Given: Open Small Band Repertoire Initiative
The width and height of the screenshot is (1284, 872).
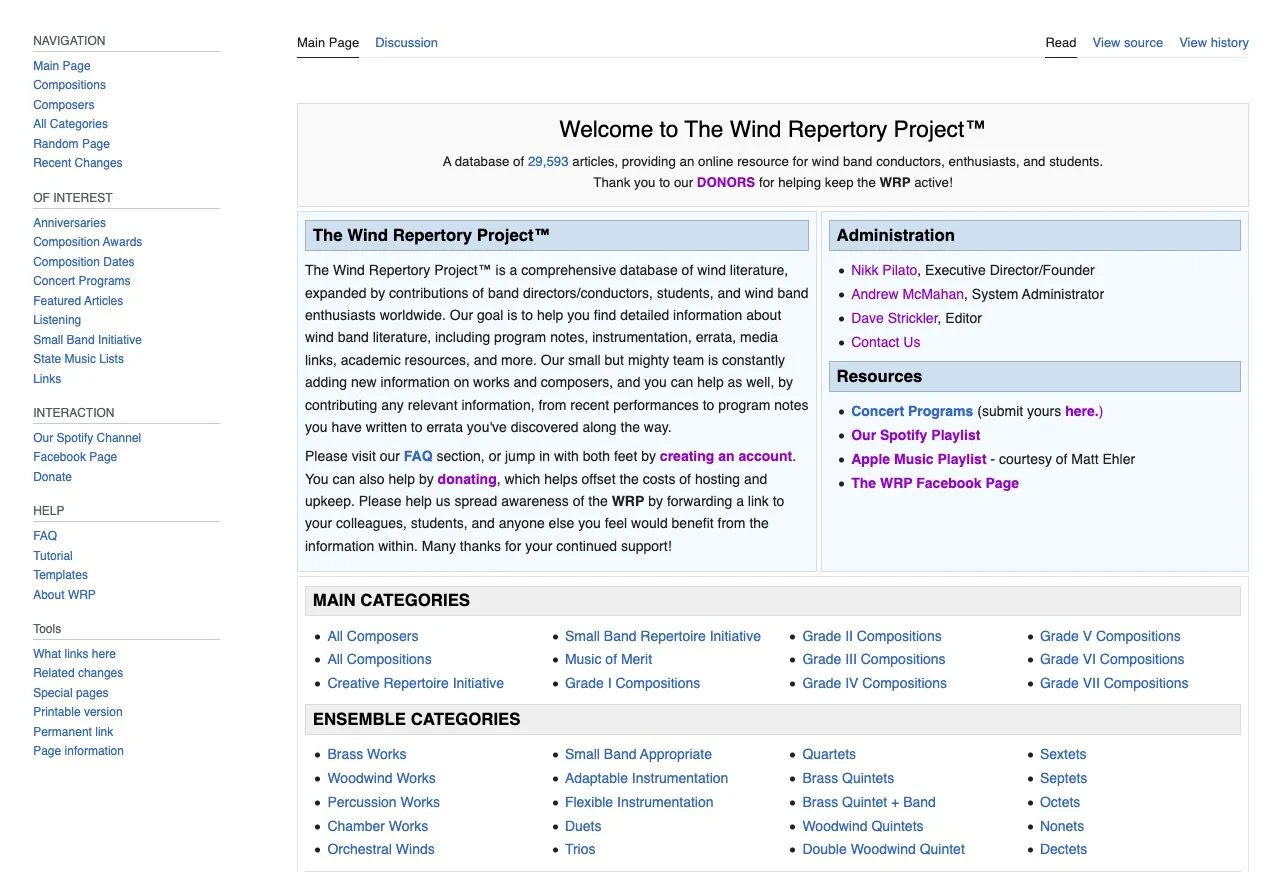Looking at the screenshot, I should coord(663,636).
